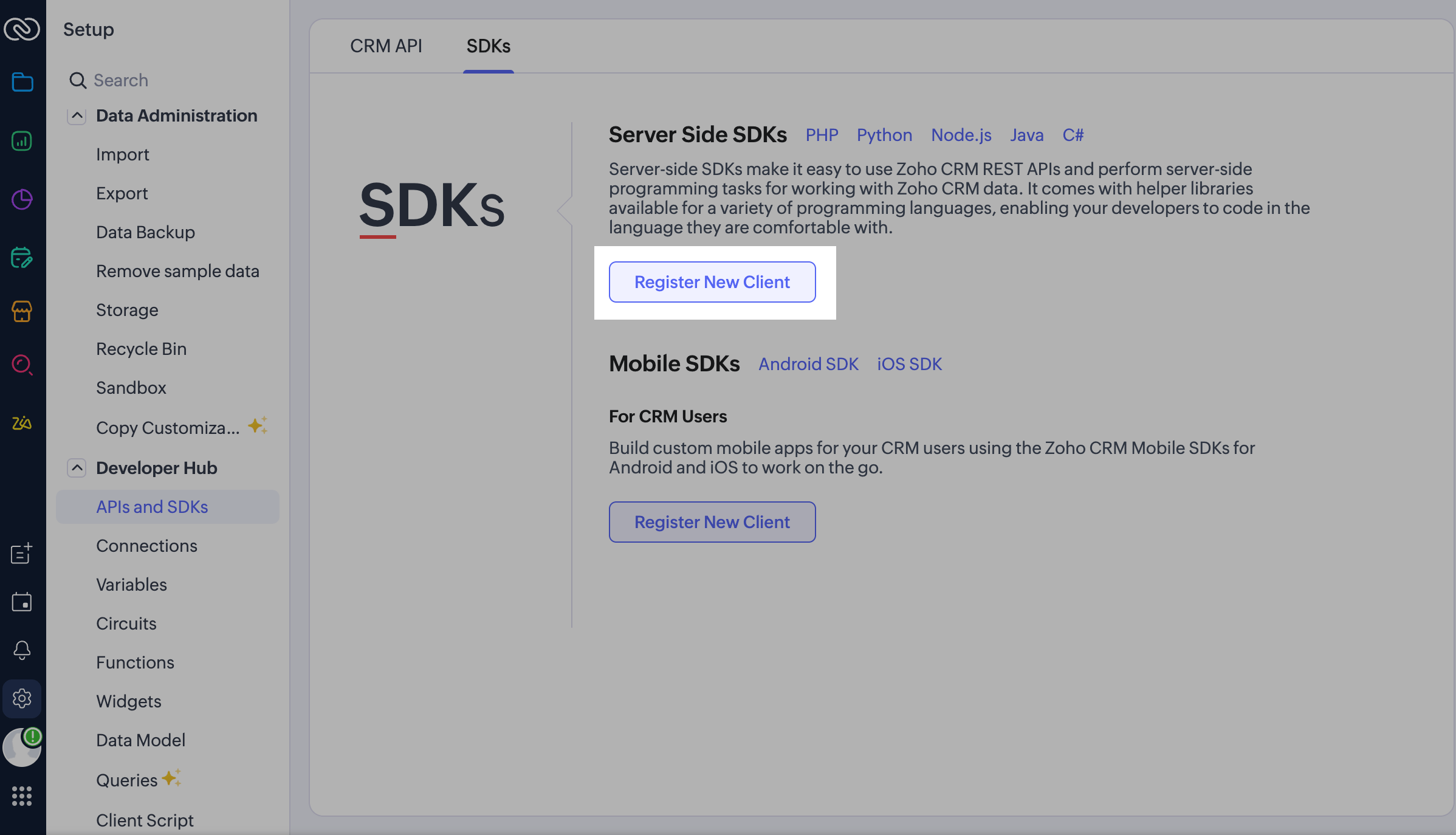
Task: Click the Zoho CRM logo icon
Action: (x=22, y=29)
